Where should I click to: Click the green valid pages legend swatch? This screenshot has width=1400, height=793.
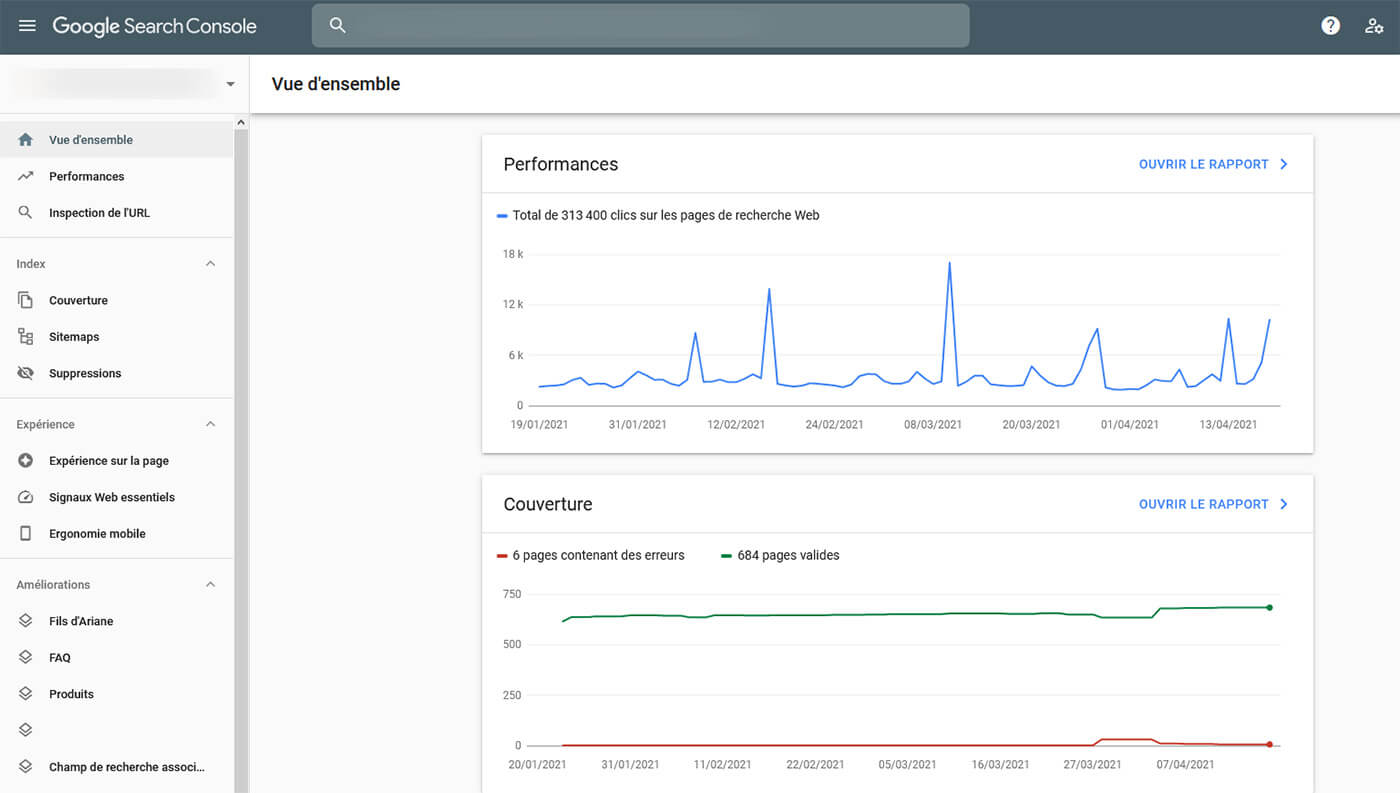726,555
